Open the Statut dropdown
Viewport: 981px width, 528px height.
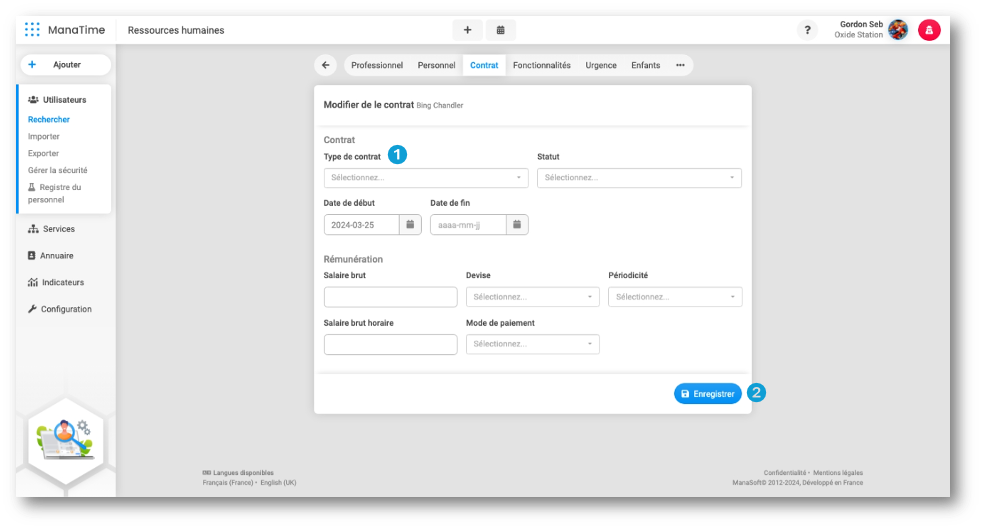coord(639,178)
